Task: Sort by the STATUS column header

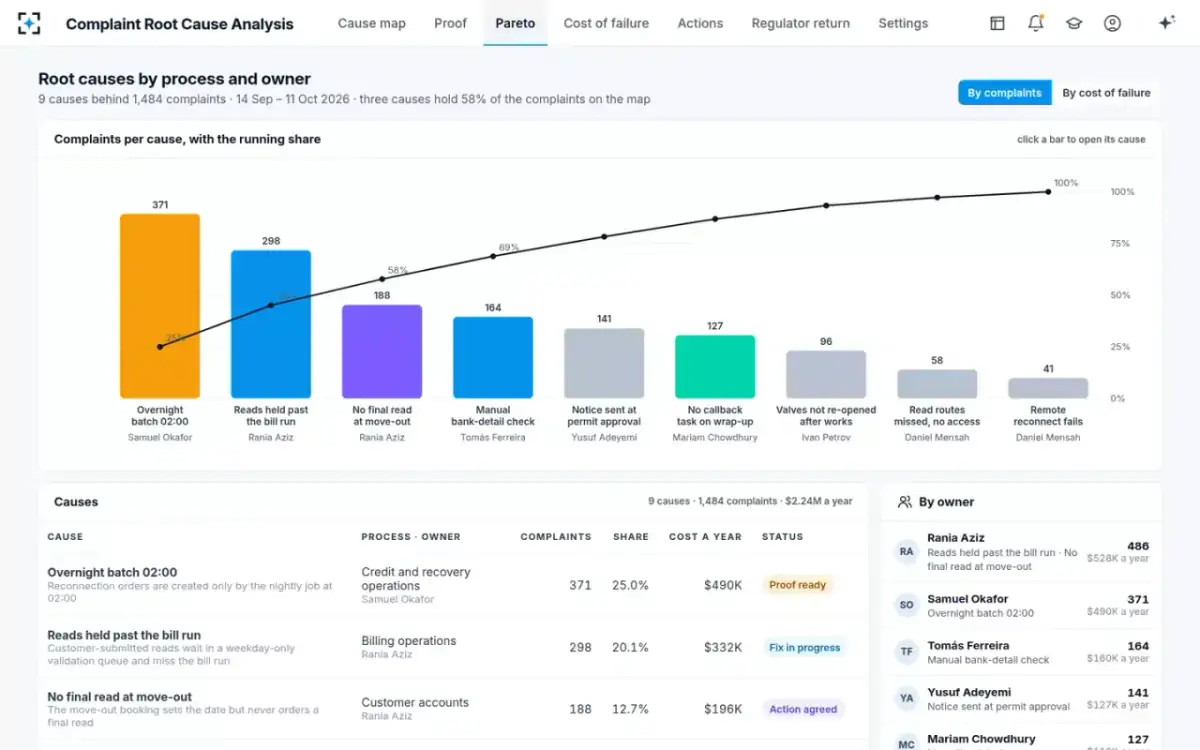Action: click(782, 537)
